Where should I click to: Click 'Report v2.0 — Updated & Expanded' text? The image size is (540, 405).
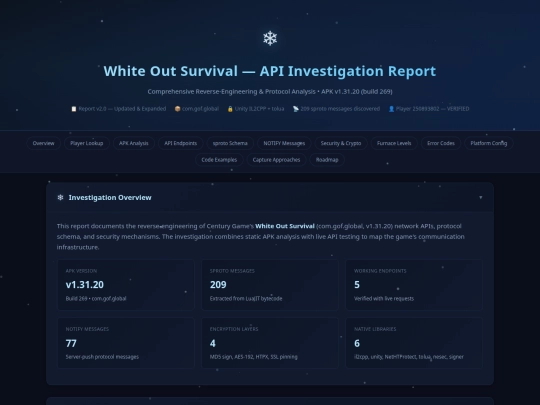click(122, 109)
